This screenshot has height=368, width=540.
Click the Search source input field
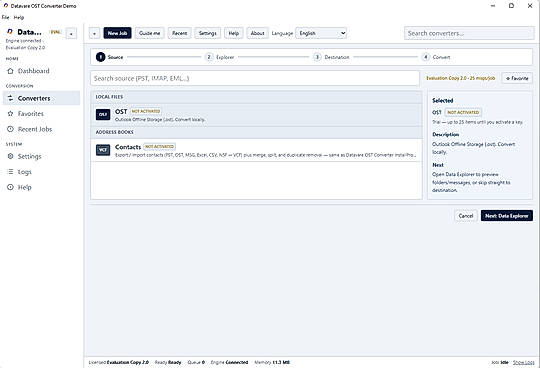coord(255,78)
